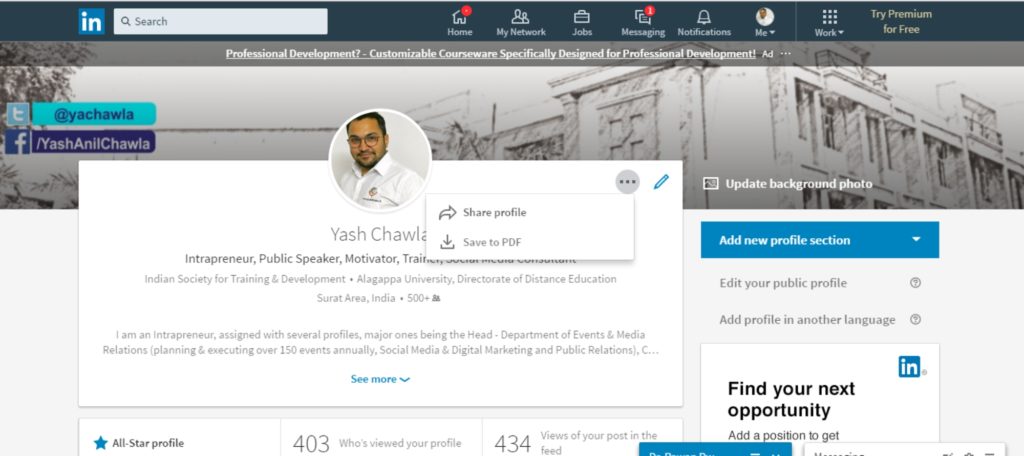Open the Work apps dropdown
1024x456 pixels.
pos(829,22)
